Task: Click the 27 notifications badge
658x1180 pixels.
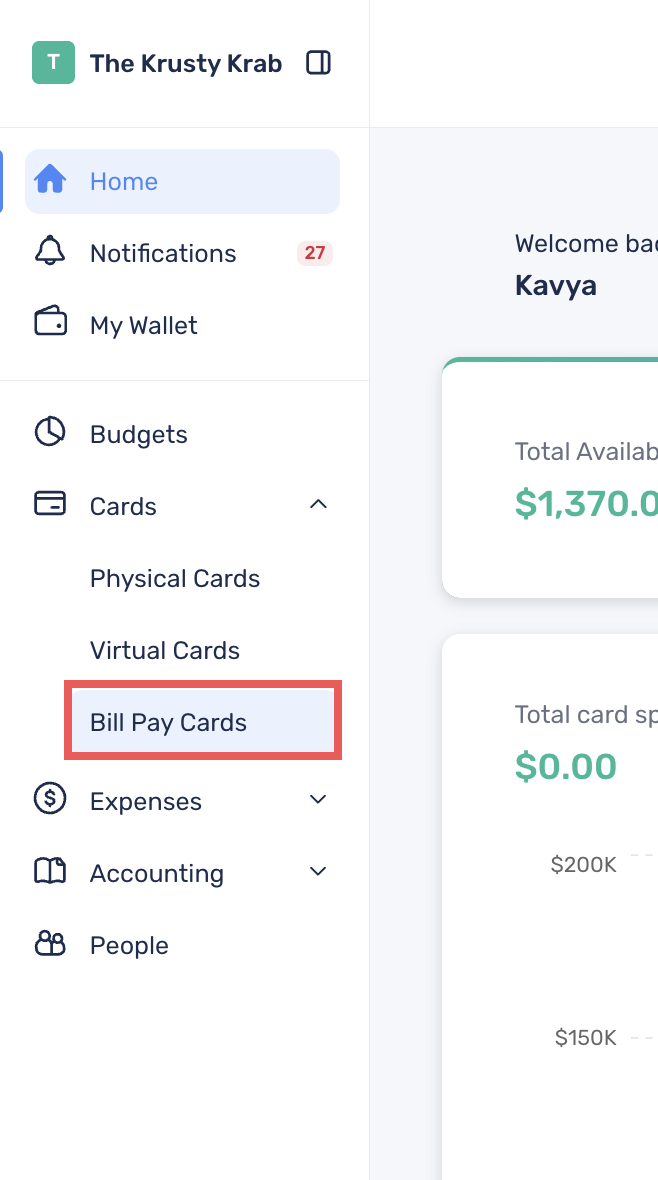Action: [315, 253]
